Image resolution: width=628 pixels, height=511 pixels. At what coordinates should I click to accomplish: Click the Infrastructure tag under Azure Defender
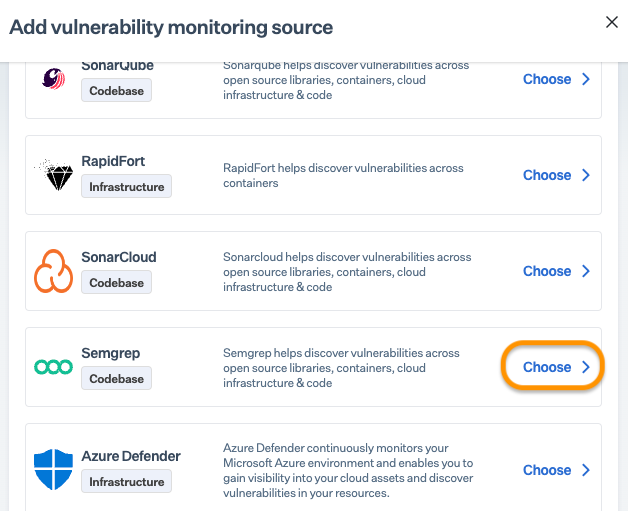(x=126, y=482)
